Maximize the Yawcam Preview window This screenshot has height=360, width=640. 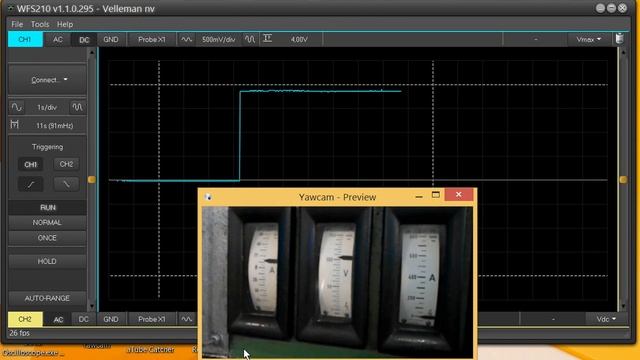coord(436,195)
